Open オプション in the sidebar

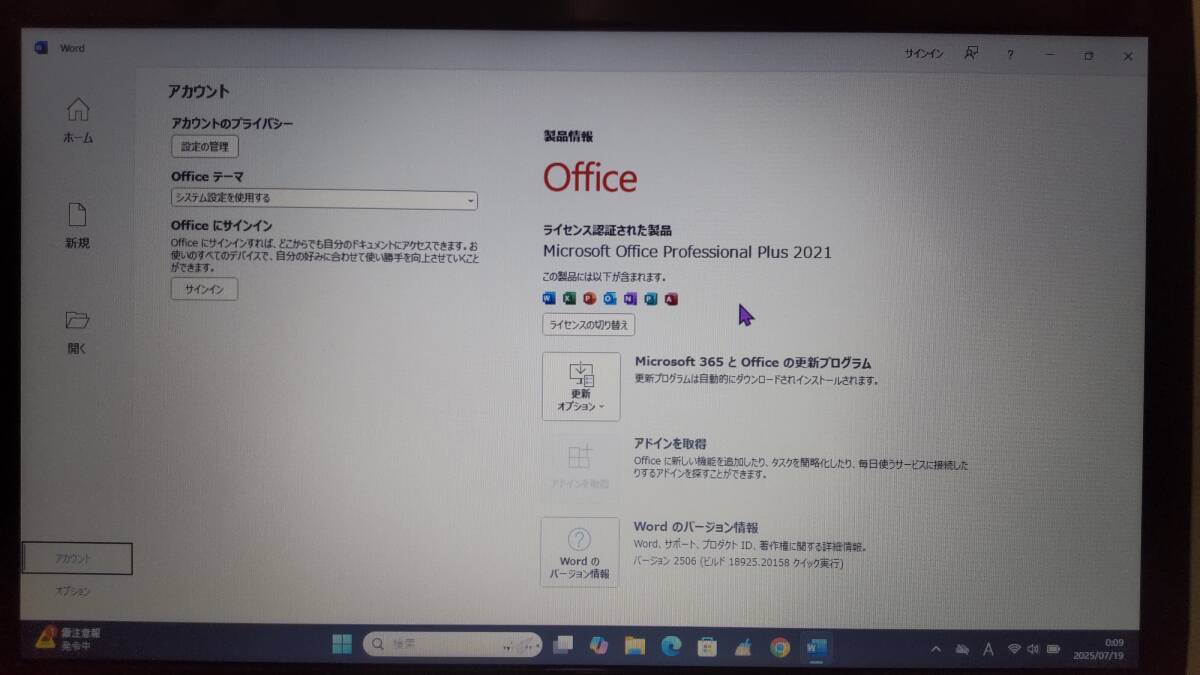coord(73,591)
